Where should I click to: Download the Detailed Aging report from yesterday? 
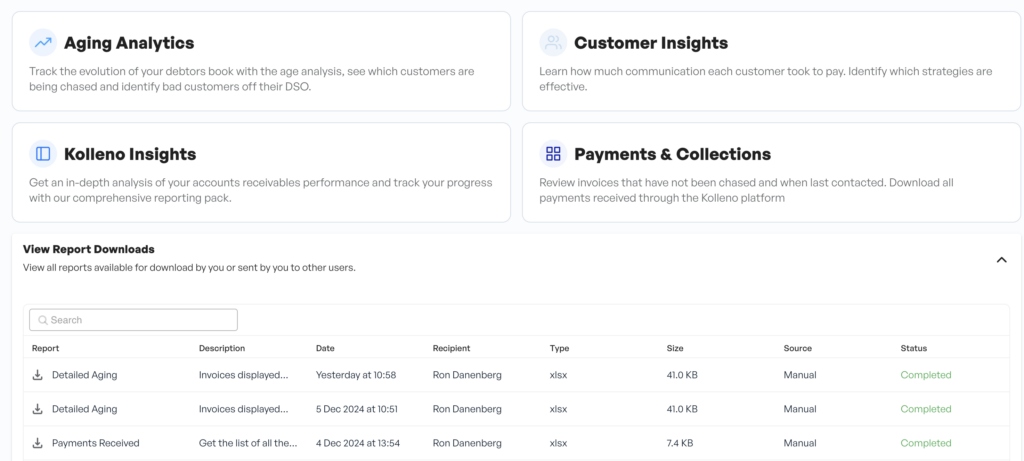[38, 375]
